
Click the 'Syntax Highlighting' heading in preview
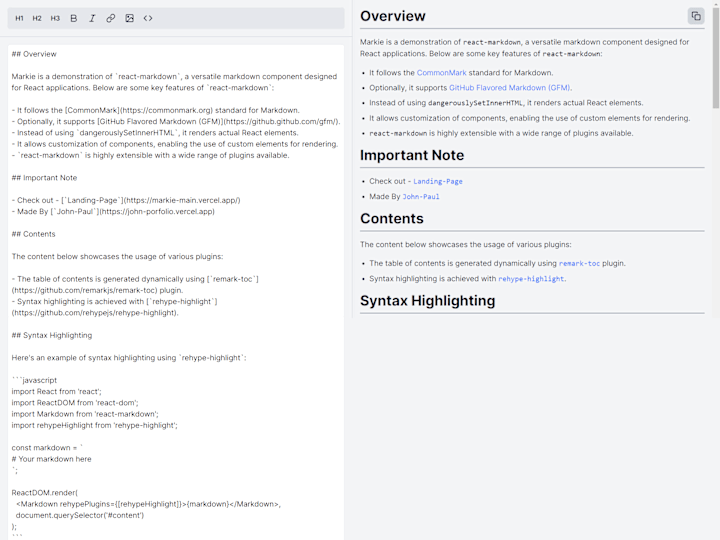point(428,301)
